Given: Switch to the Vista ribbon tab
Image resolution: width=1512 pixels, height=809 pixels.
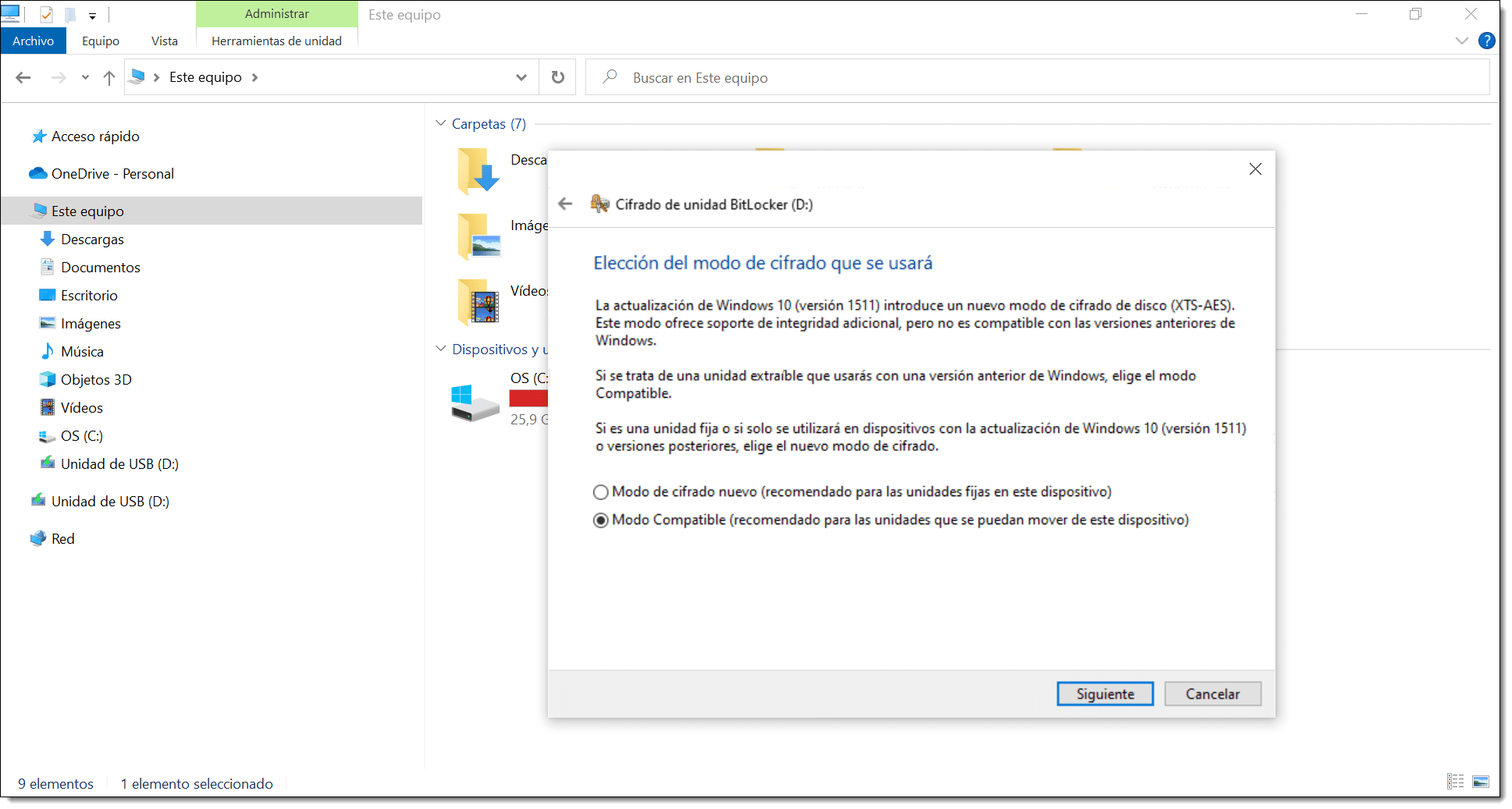Looking at the screenshot, I should click(x=165, y=41).
